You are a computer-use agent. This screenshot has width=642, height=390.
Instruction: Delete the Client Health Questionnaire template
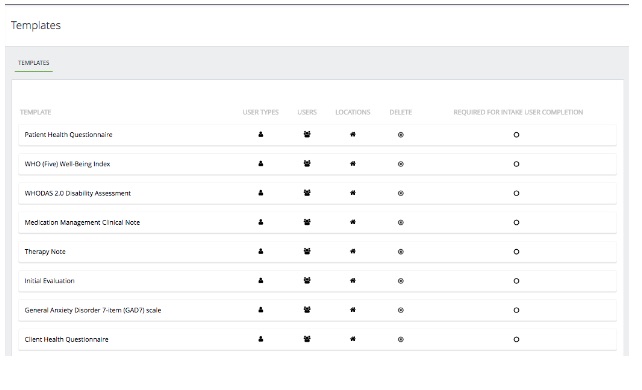[400, 339]
